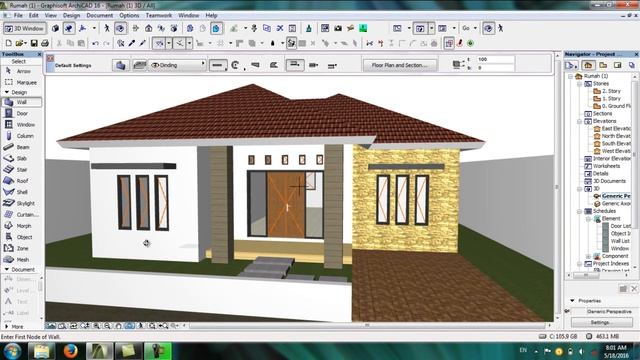This screenshot has height=360, width=640.
Task: Activate the Slab tool
Action: pyautogui.click(x=21, y=158)
